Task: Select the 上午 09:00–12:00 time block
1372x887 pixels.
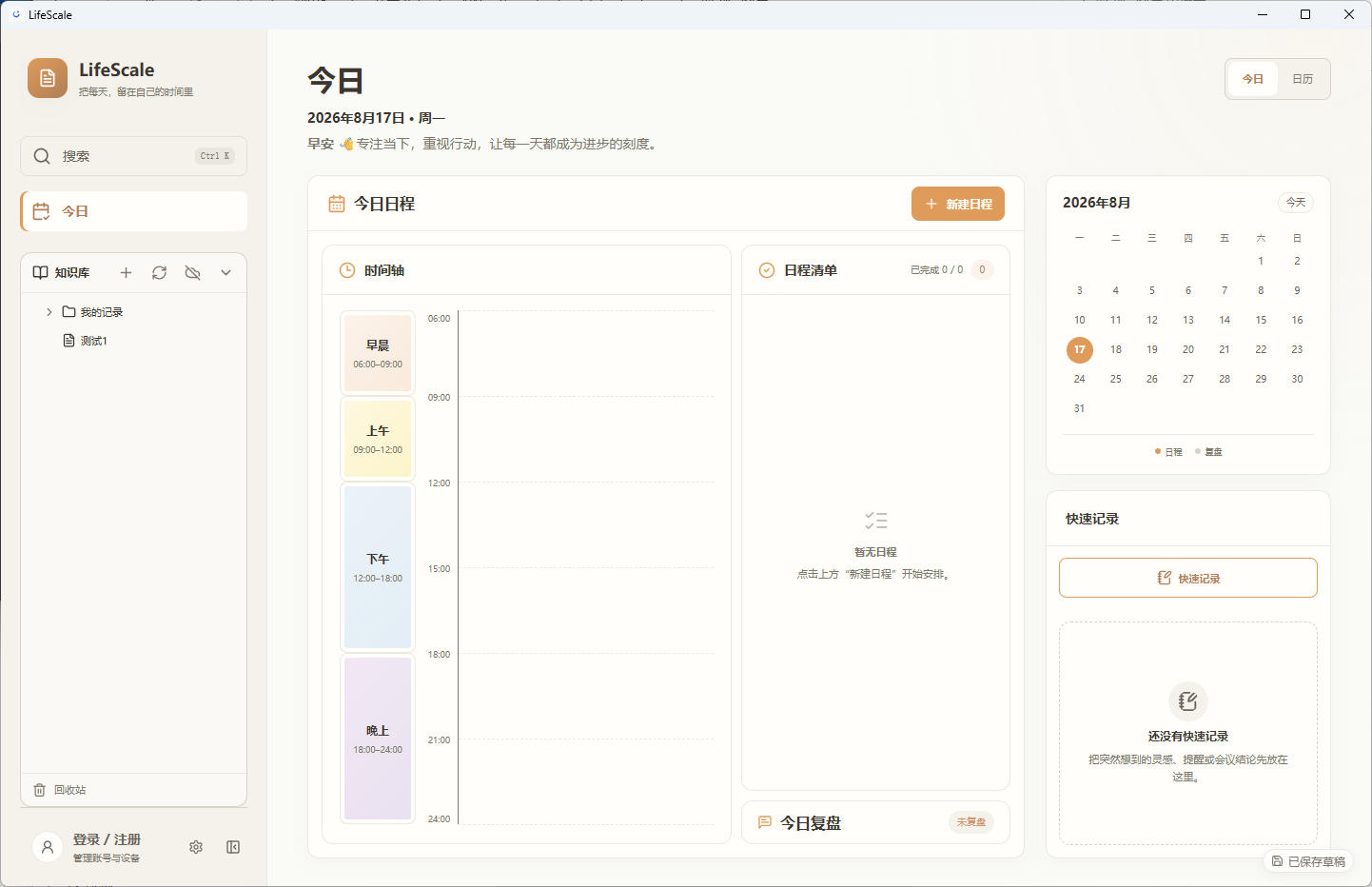Action: click(378, 439)
